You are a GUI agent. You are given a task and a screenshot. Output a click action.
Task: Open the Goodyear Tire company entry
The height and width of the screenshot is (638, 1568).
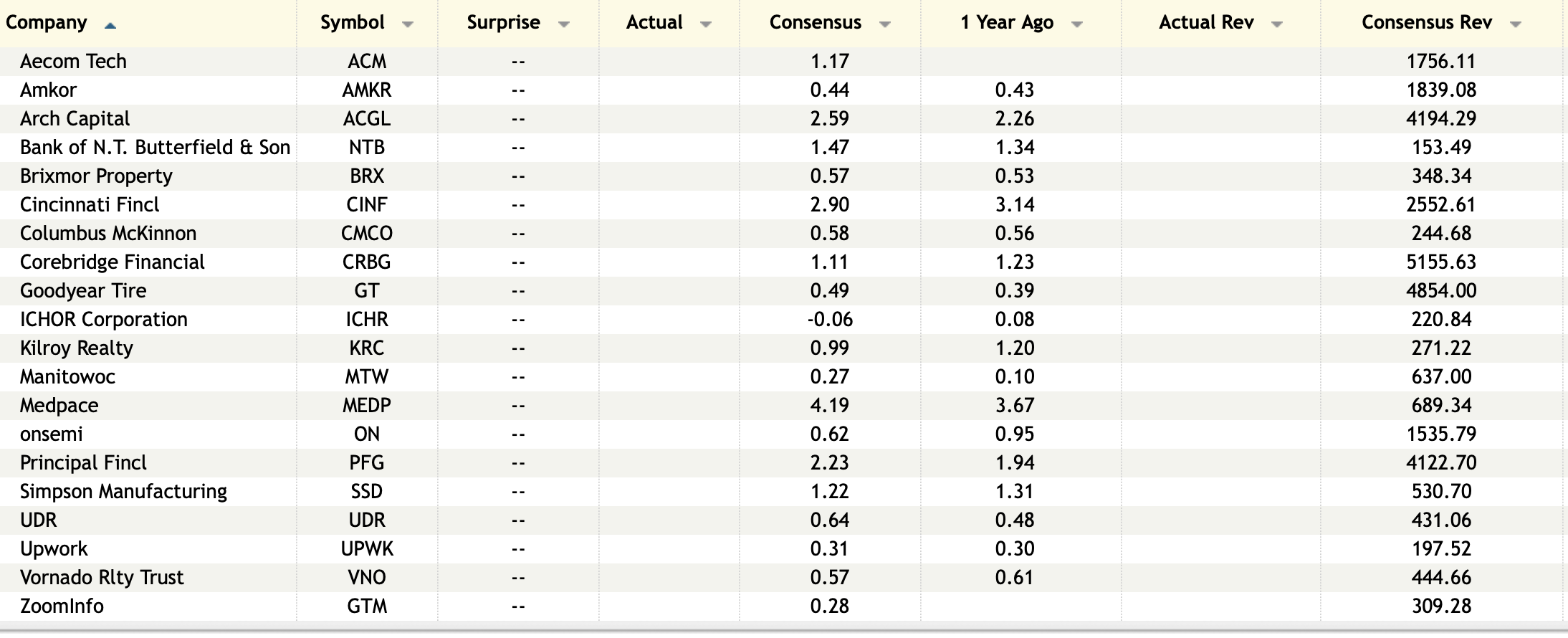pyautogui.click(x=83, y=291)
